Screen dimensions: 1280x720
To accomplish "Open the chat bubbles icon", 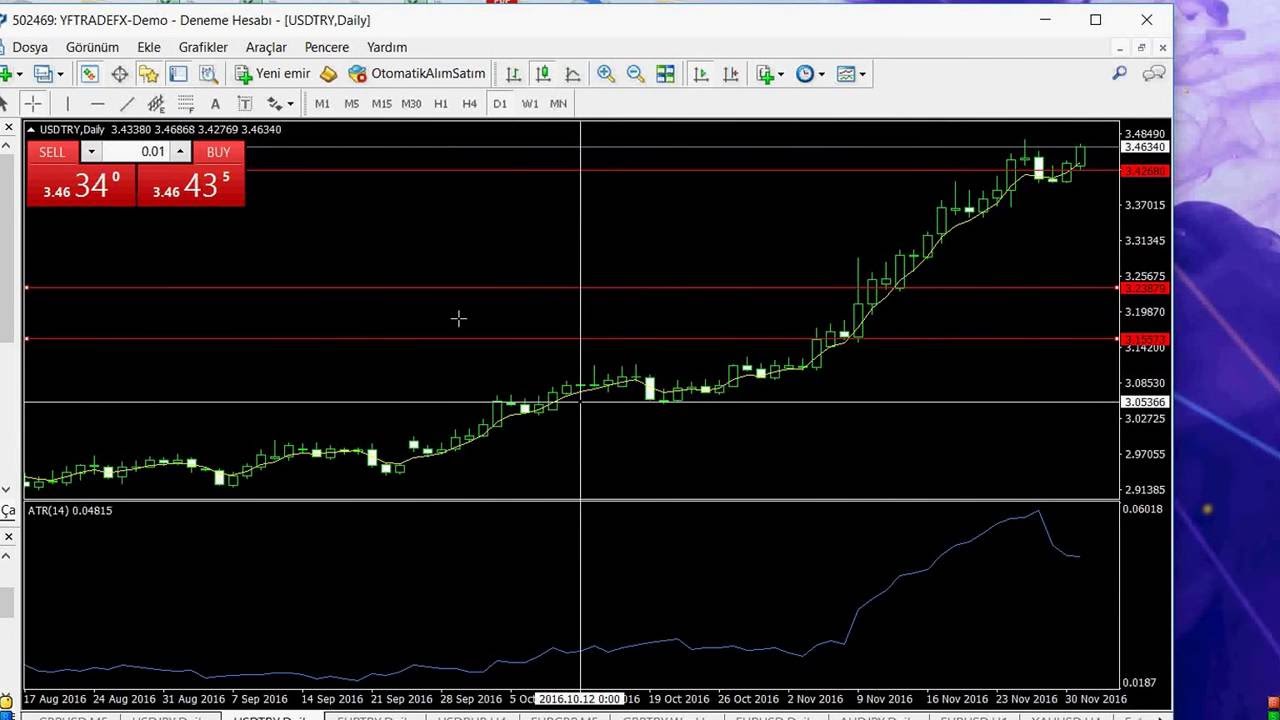I will tap(1154, 73).
